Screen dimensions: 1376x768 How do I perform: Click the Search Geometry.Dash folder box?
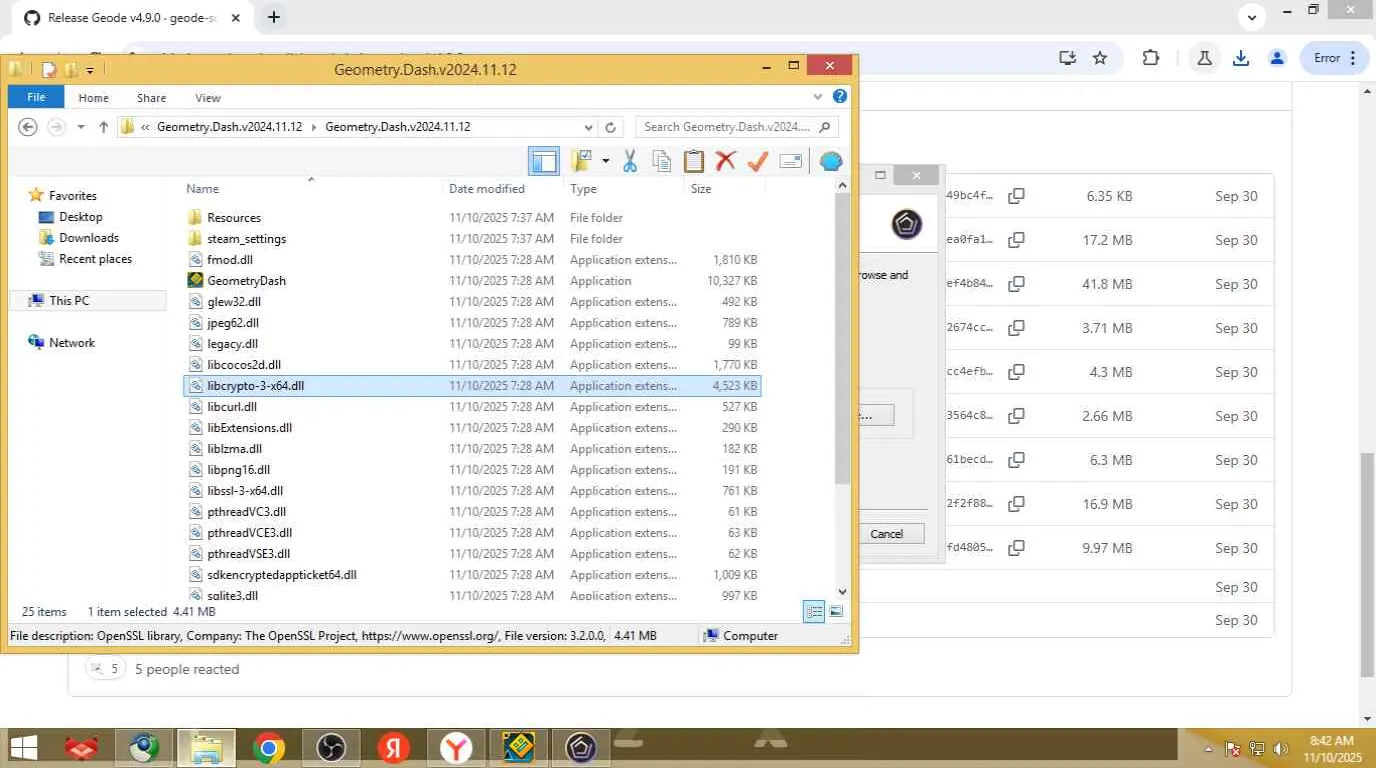click(x=735, y=127)
